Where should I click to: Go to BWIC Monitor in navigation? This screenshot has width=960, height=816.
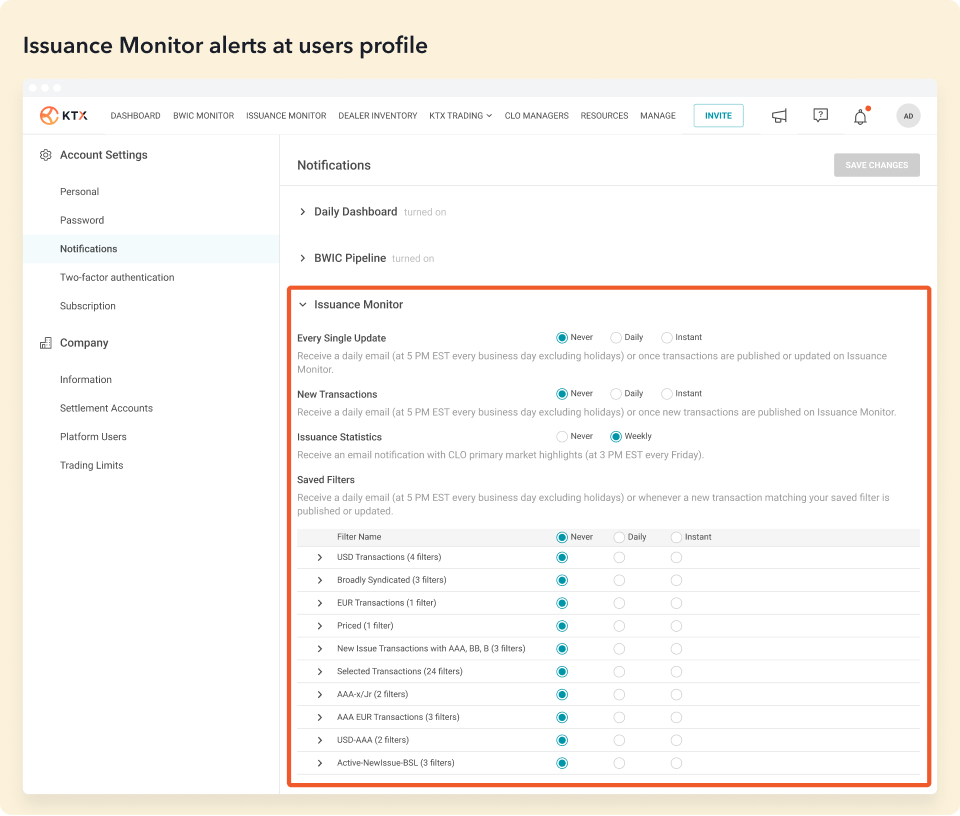pos(203,116)
